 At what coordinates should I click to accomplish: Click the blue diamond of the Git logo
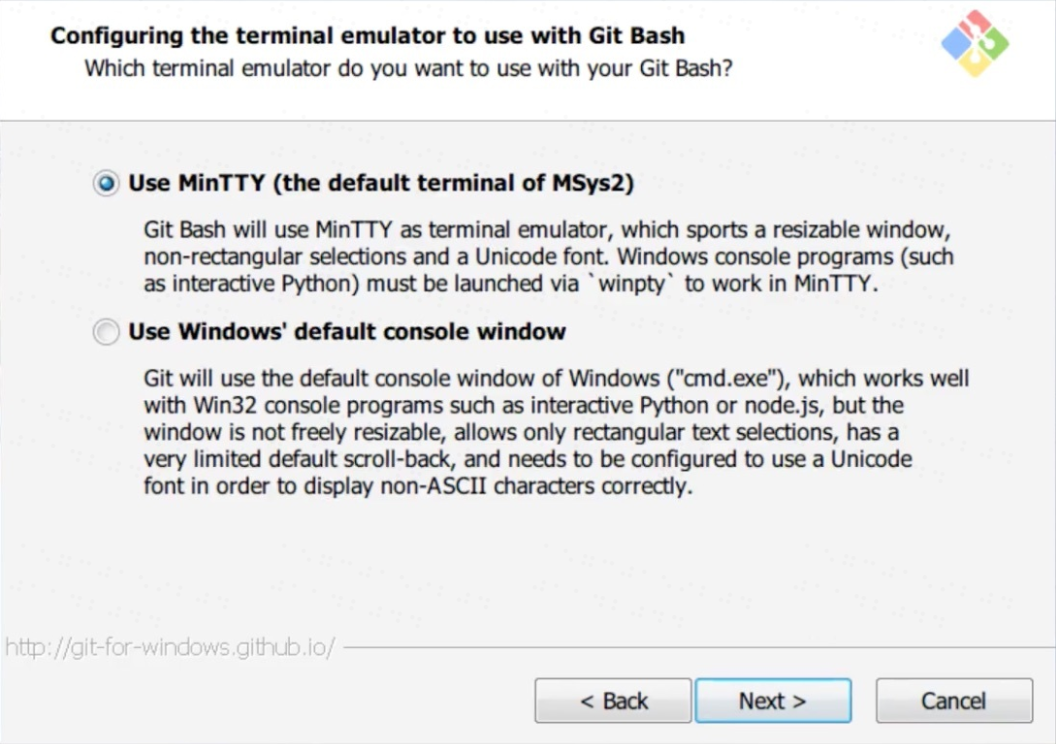[x=956, y=43]
